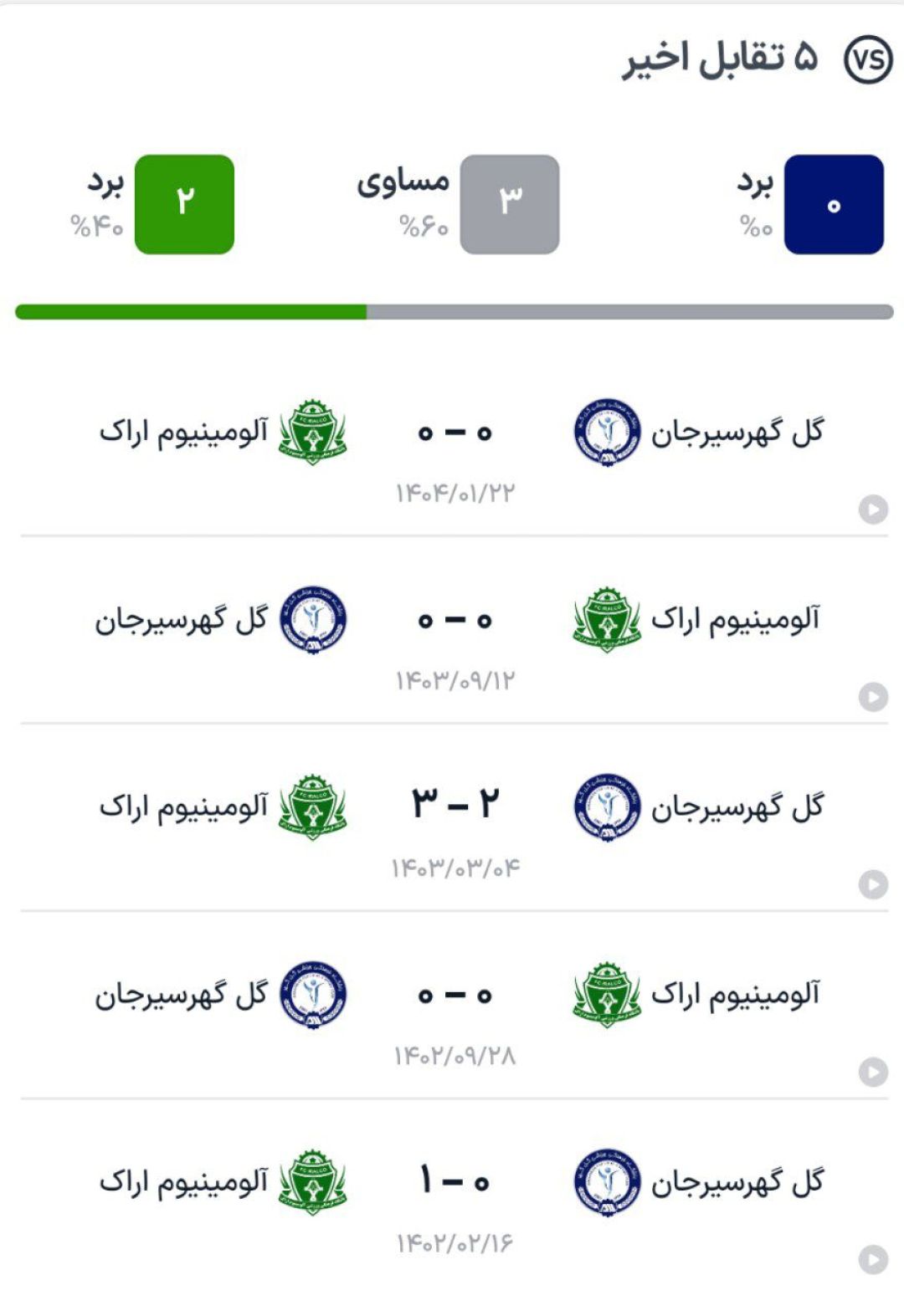Click Aluminium Arak logo in 1403/09/12 match
Screen dimensions: 904x1316
(x=607, y=620)
